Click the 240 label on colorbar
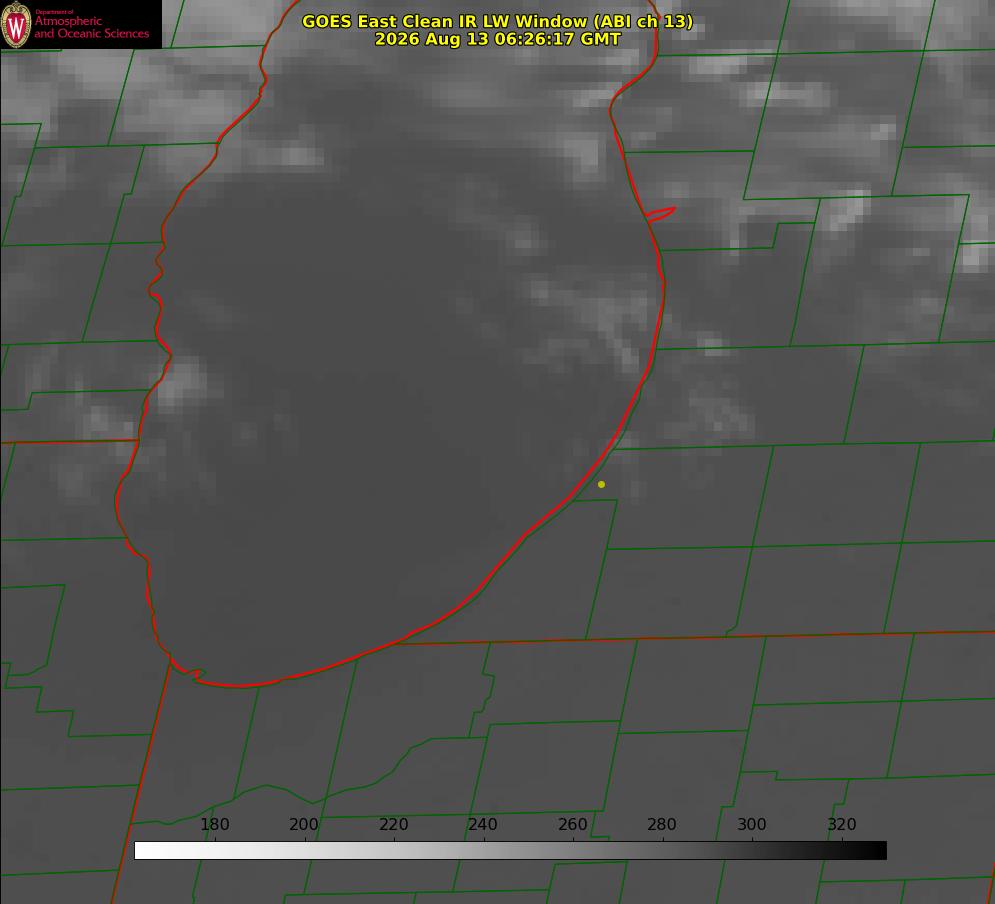 pos(483,824)
